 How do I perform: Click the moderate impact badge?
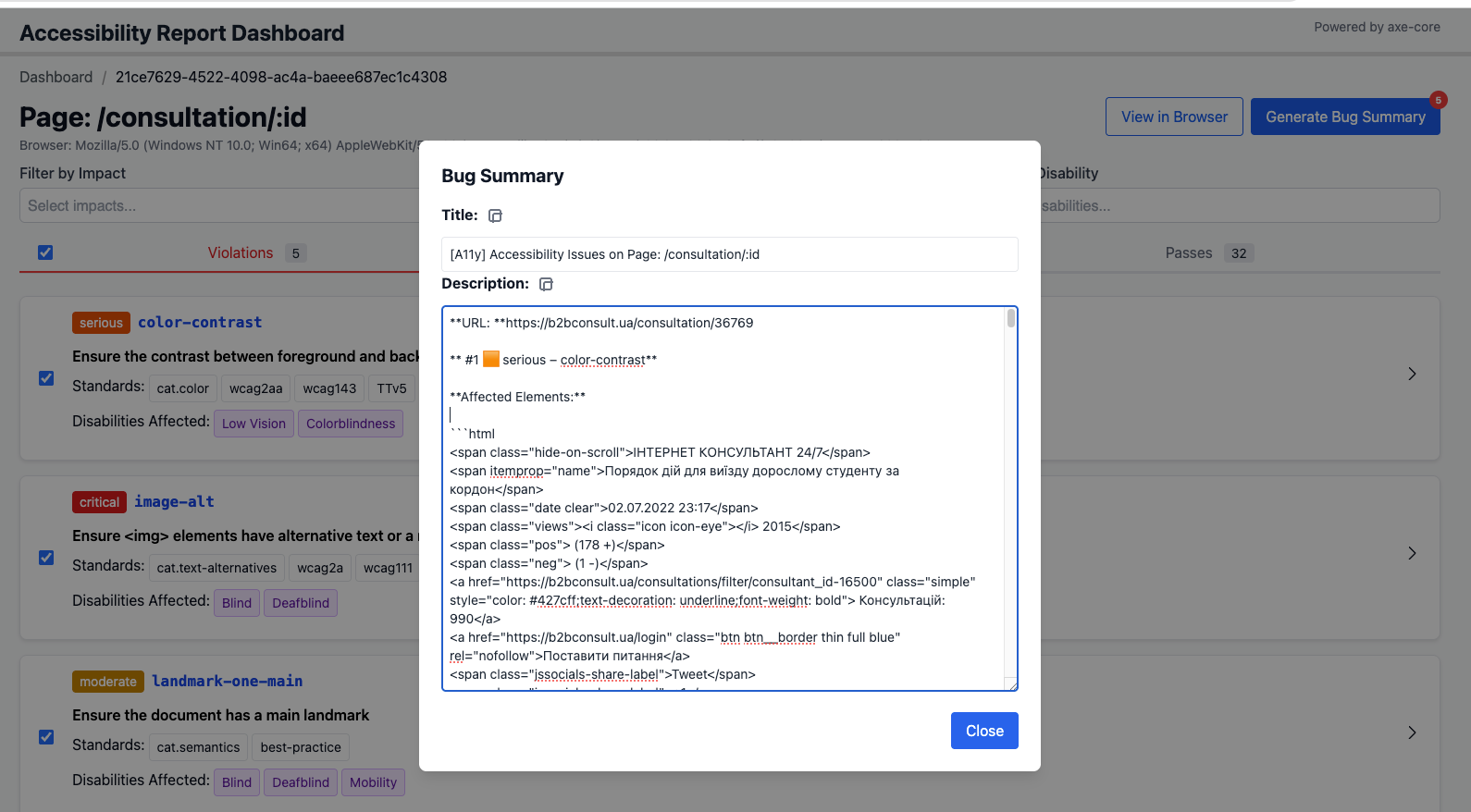(x=108, y=682)
